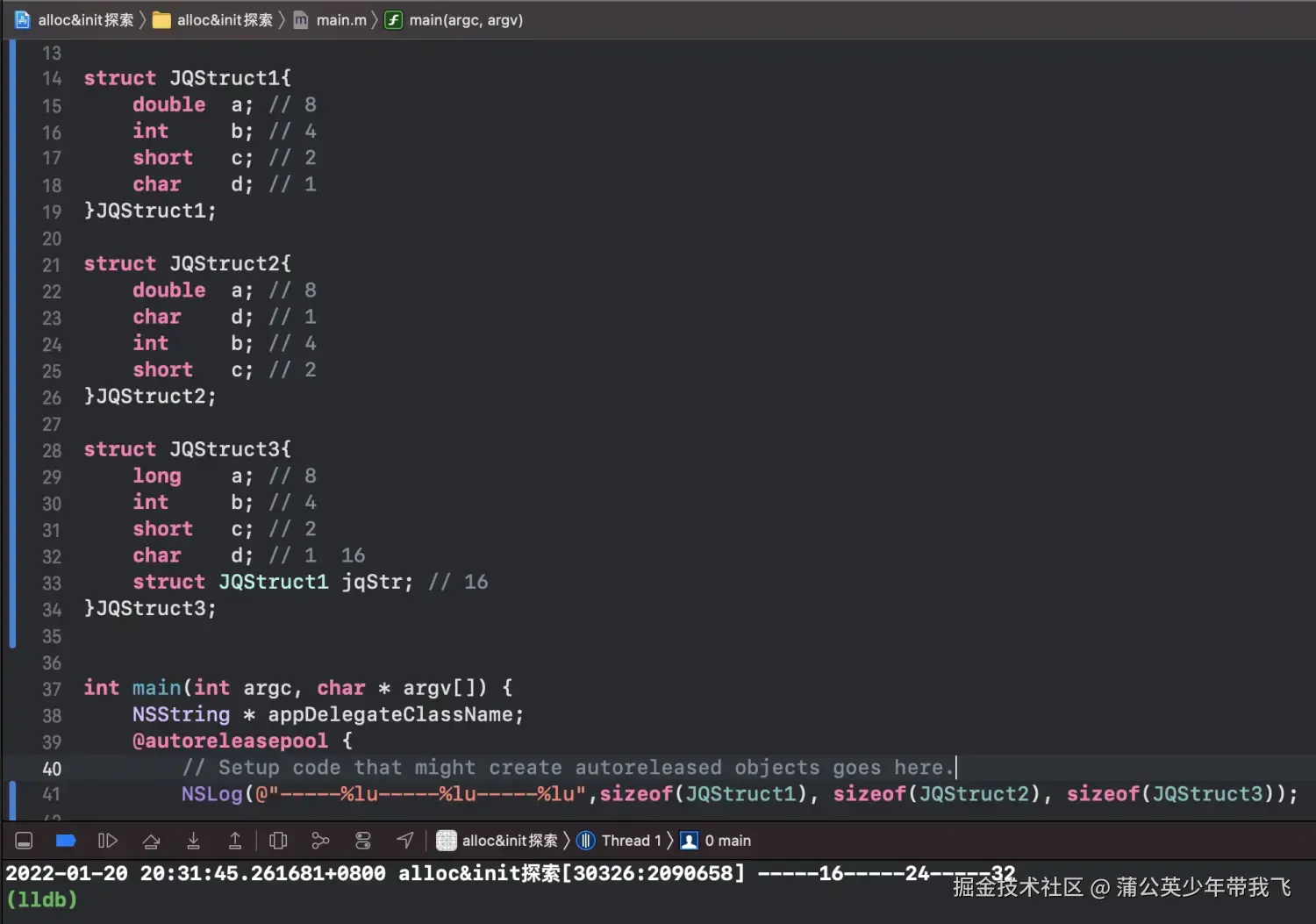Click jqStr member on line 33
Viewport: 1316px width, 924px height.
(x=370, y=582)
